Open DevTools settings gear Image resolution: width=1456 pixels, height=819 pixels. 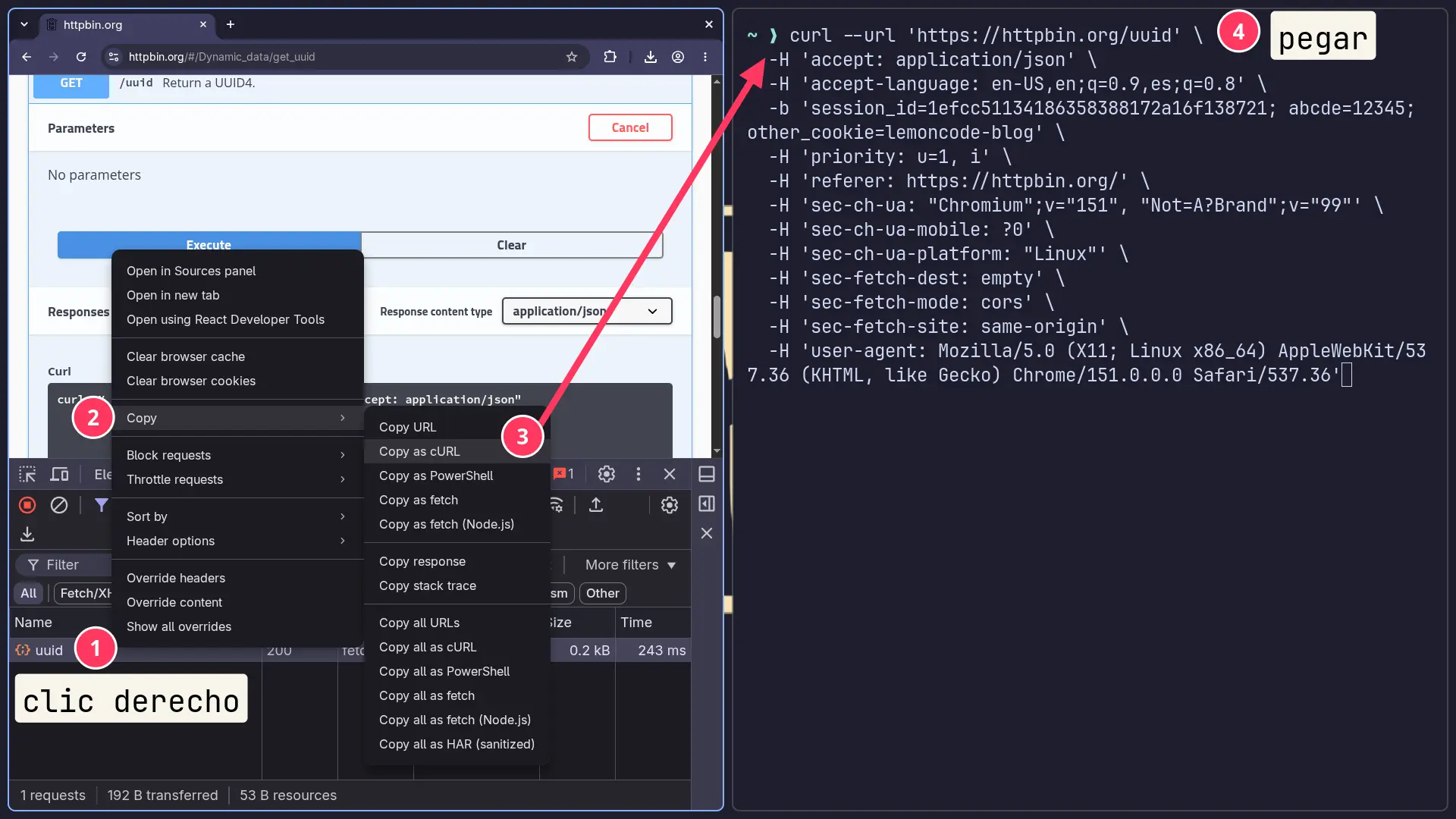(607, 474)
